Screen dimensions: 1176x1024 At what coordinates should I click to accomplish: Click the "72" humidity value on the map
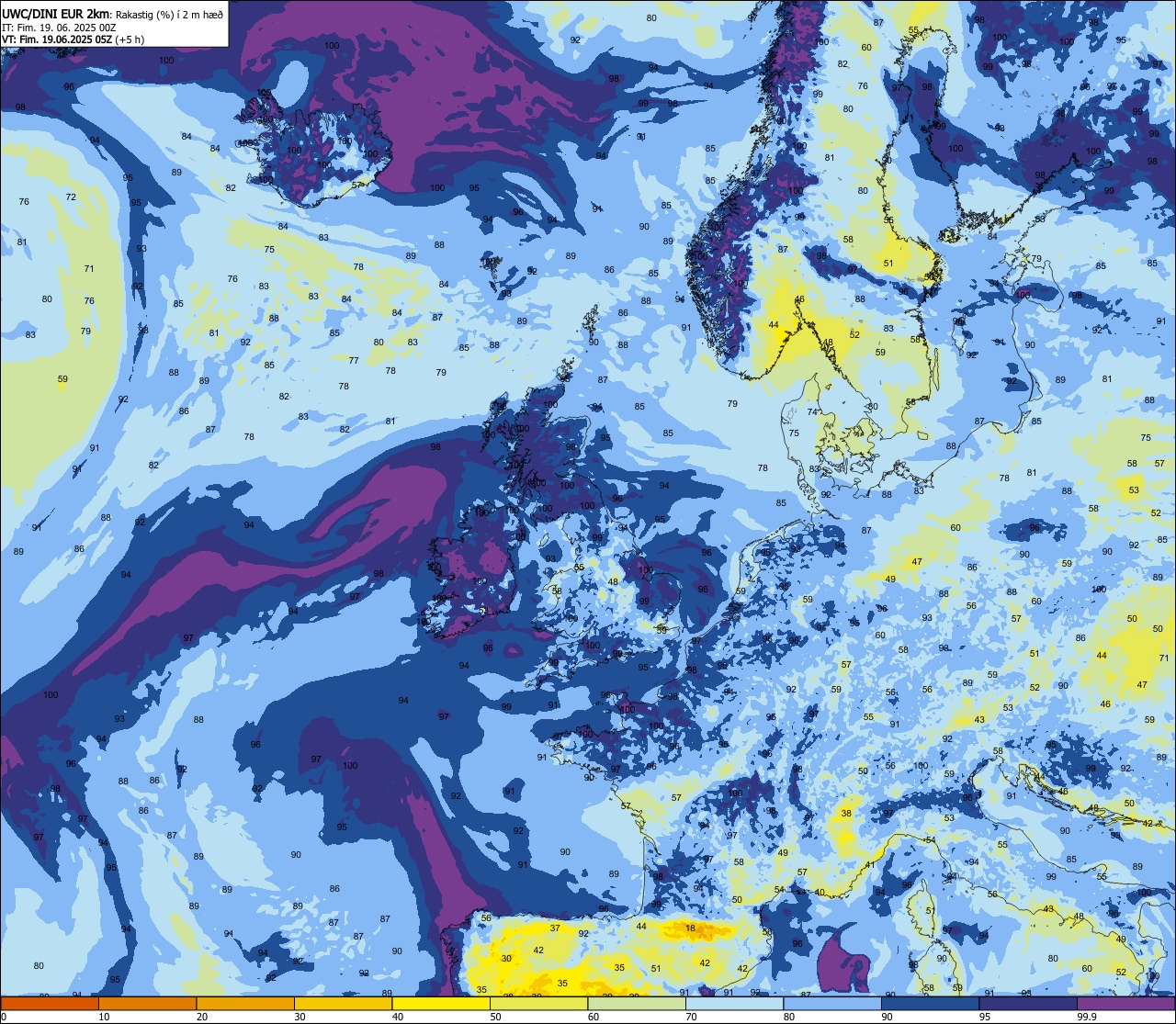[x=71, y=197]
